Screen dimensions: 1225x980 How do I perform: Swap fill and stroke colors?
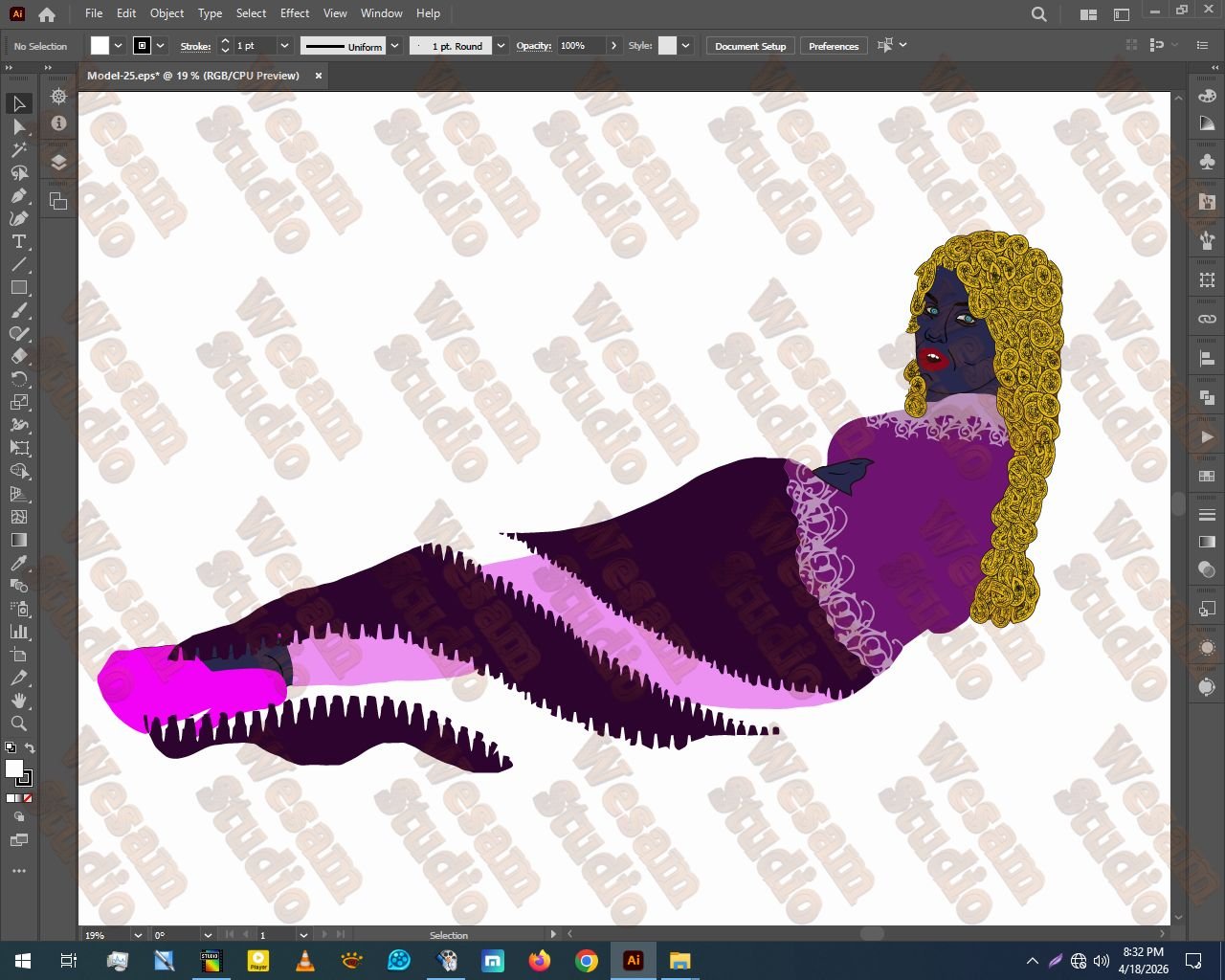click(30, 748)
